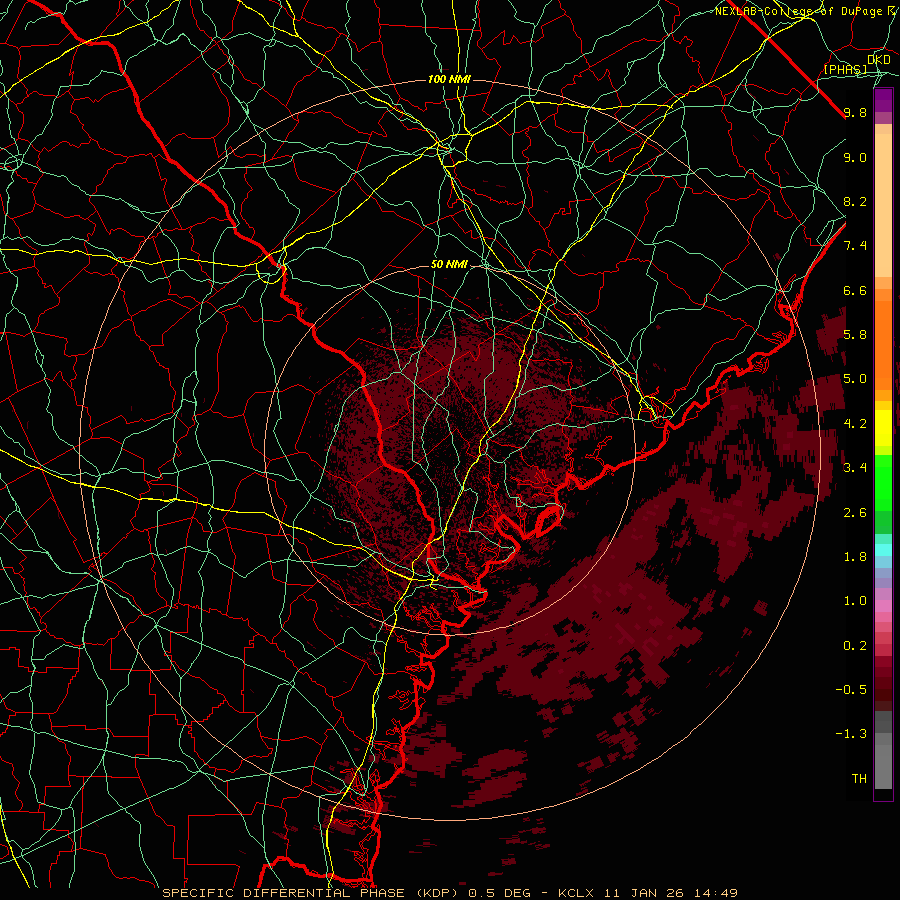Click the 8.2 legend scale value
Viewport: 900px width, 900px height.
click(x=855, y=201)
